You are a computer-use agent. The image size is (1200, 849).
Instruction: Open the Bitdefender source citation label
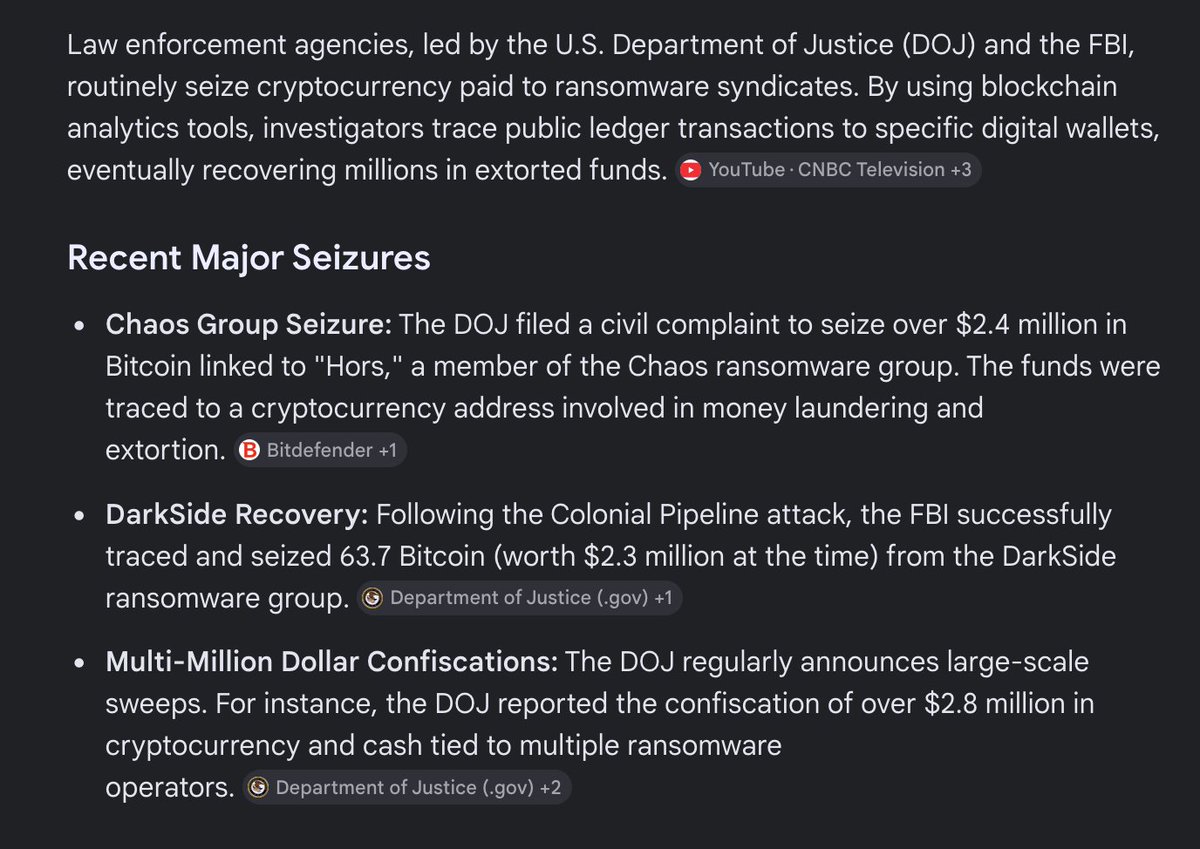point(319,451)
